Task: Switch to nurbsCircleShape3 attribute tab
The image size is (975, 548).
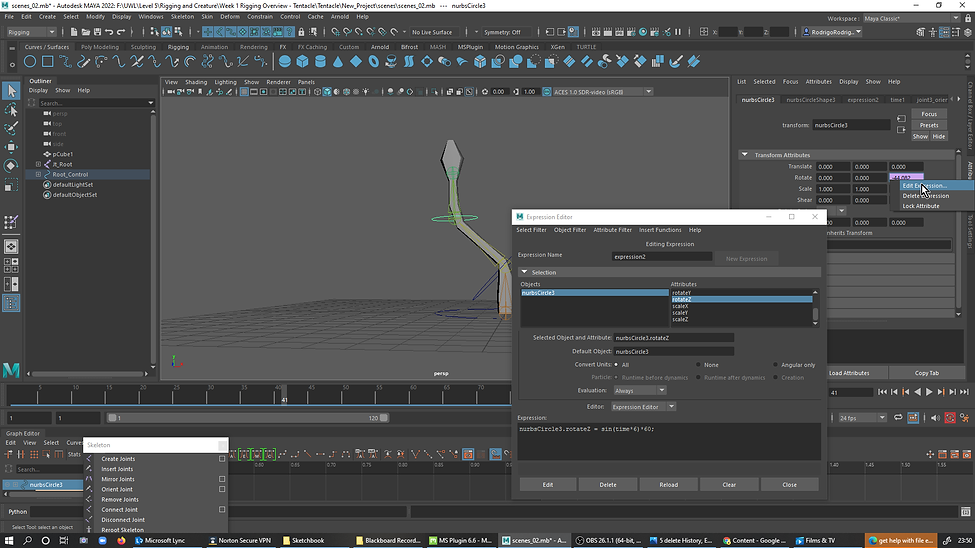Action: click(x=811, y=100)
